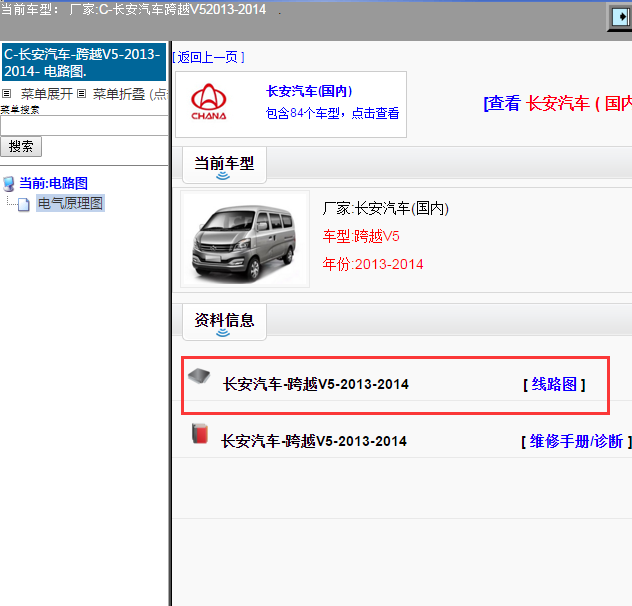Click the blue C-长安汽车-跨越V5-2013-2014- 电路图 header
Screen dimensions: 632x606
(x=84, y=62)
